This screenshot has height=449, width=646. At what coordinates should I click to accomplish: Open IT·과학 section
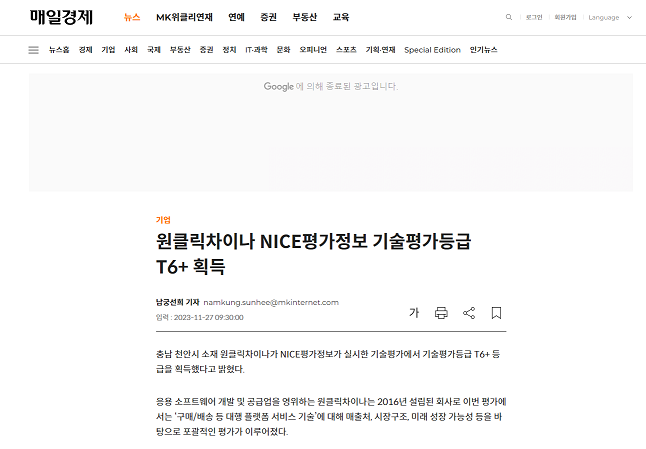pyautogui.click(x=256, y=50)
